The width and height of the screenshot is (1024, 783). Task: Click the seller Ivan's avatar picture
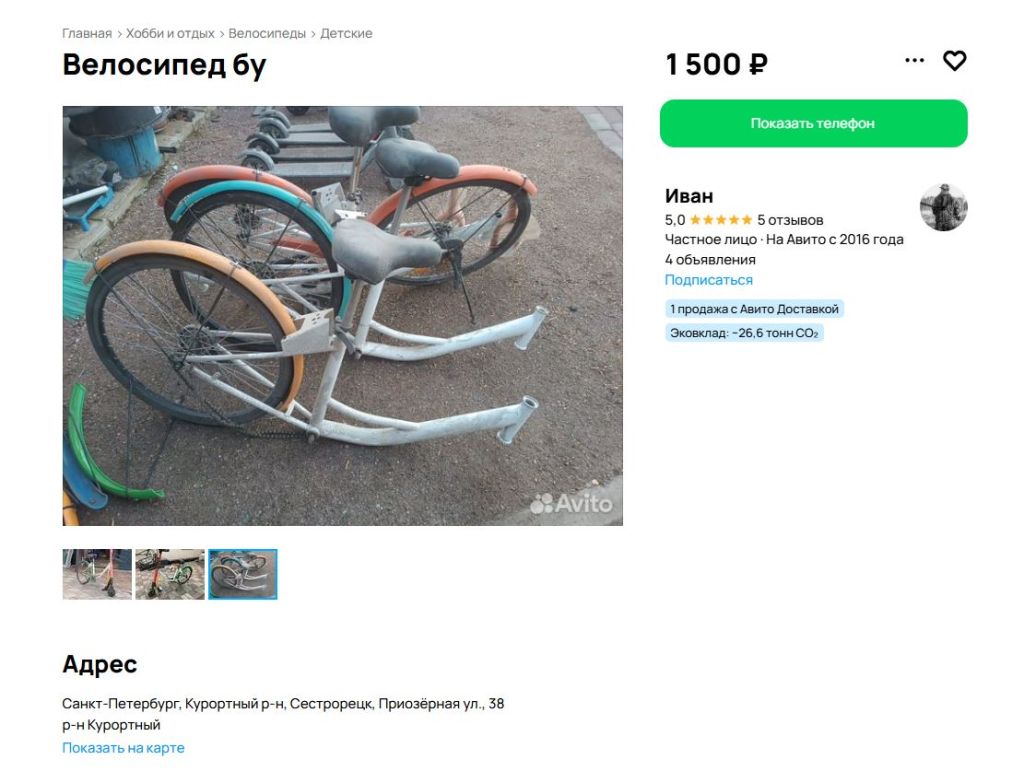tap(943, 208)
